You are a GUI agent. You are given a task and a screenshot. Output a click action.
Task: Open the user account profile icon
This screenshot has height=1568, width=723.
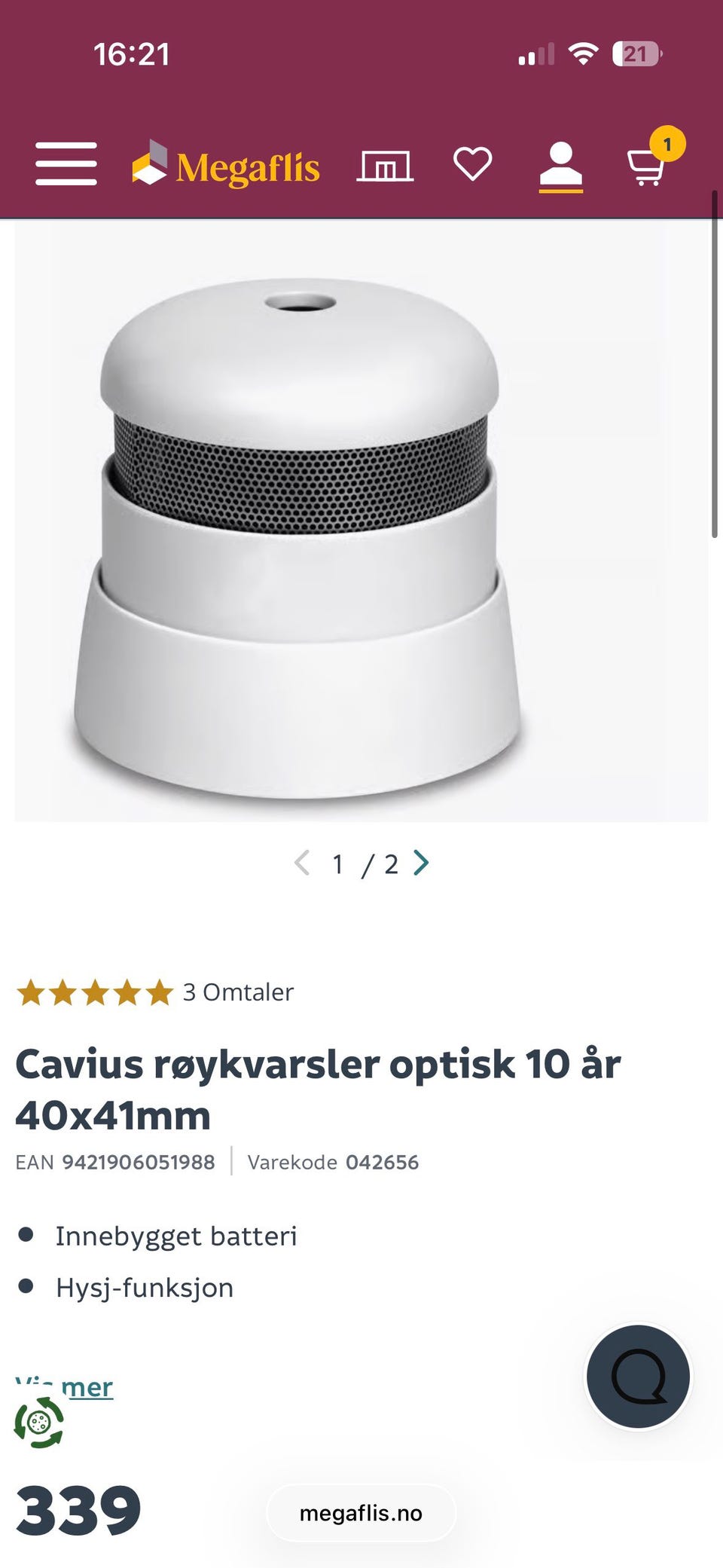(x=561, y=164)
